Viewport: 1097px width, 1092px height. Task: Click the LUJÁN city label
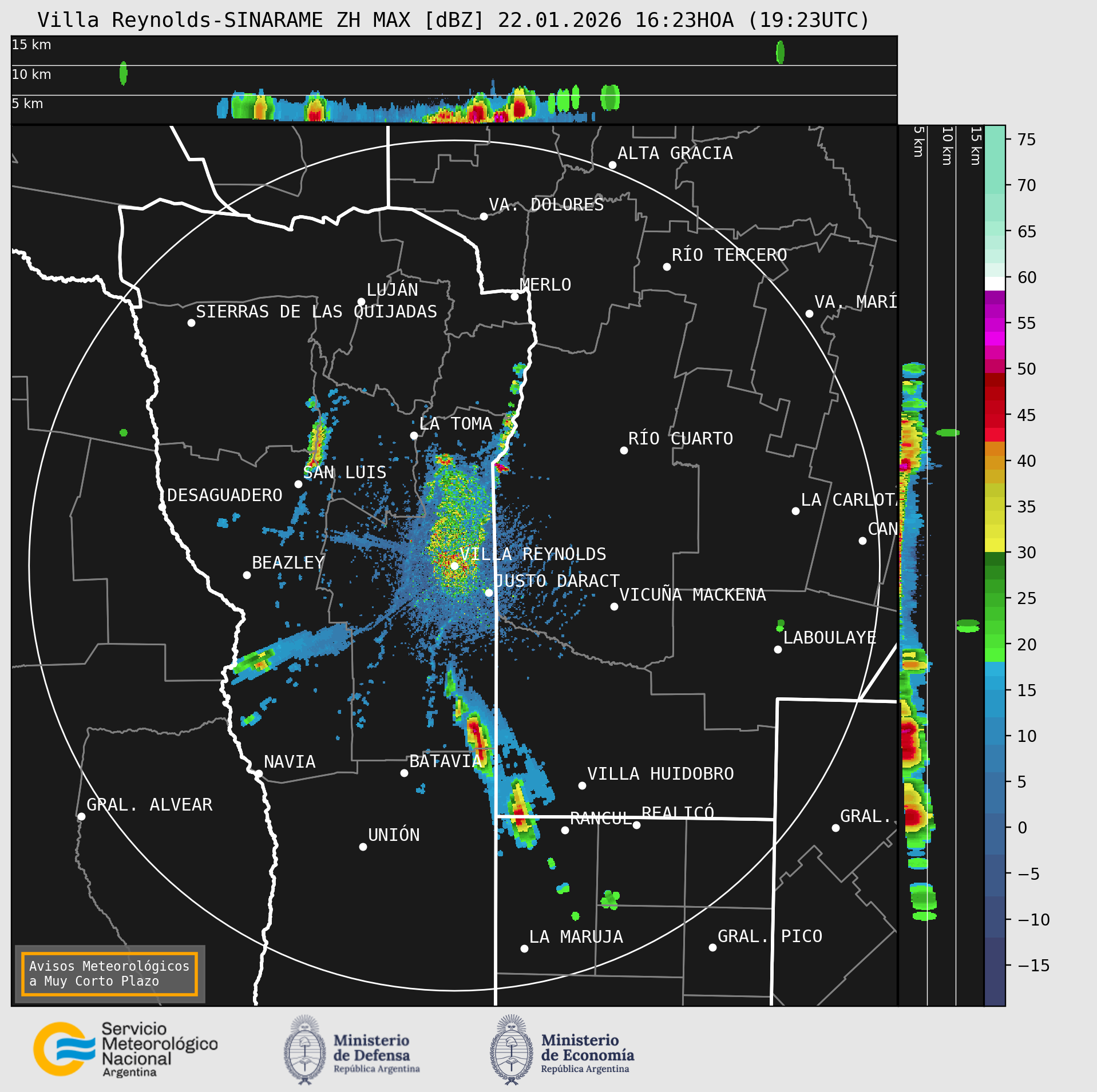coord(392,290)
